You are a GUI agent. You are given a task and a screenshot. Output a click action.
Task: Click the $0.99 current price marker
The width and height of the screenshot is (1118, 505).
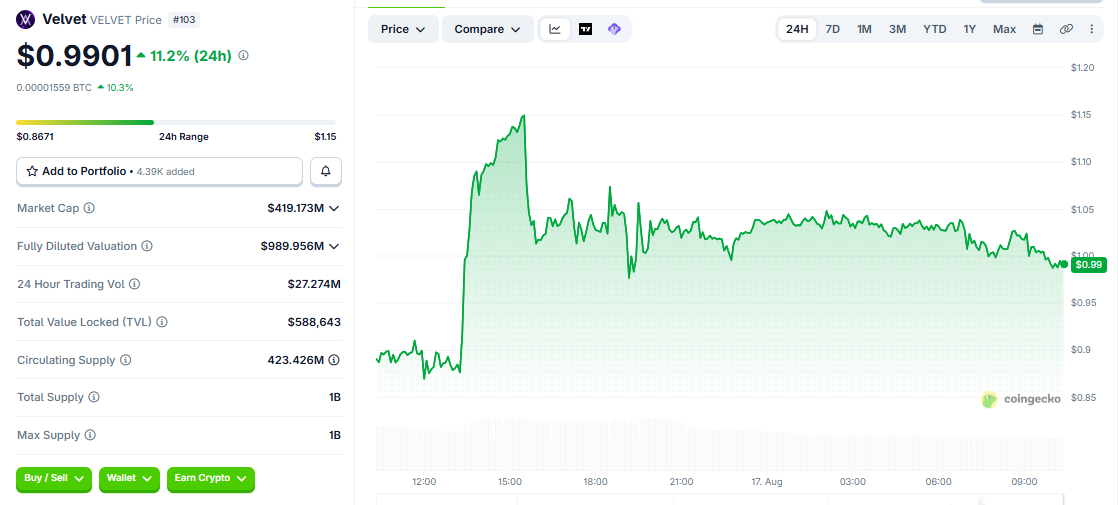coord(1087,265)
